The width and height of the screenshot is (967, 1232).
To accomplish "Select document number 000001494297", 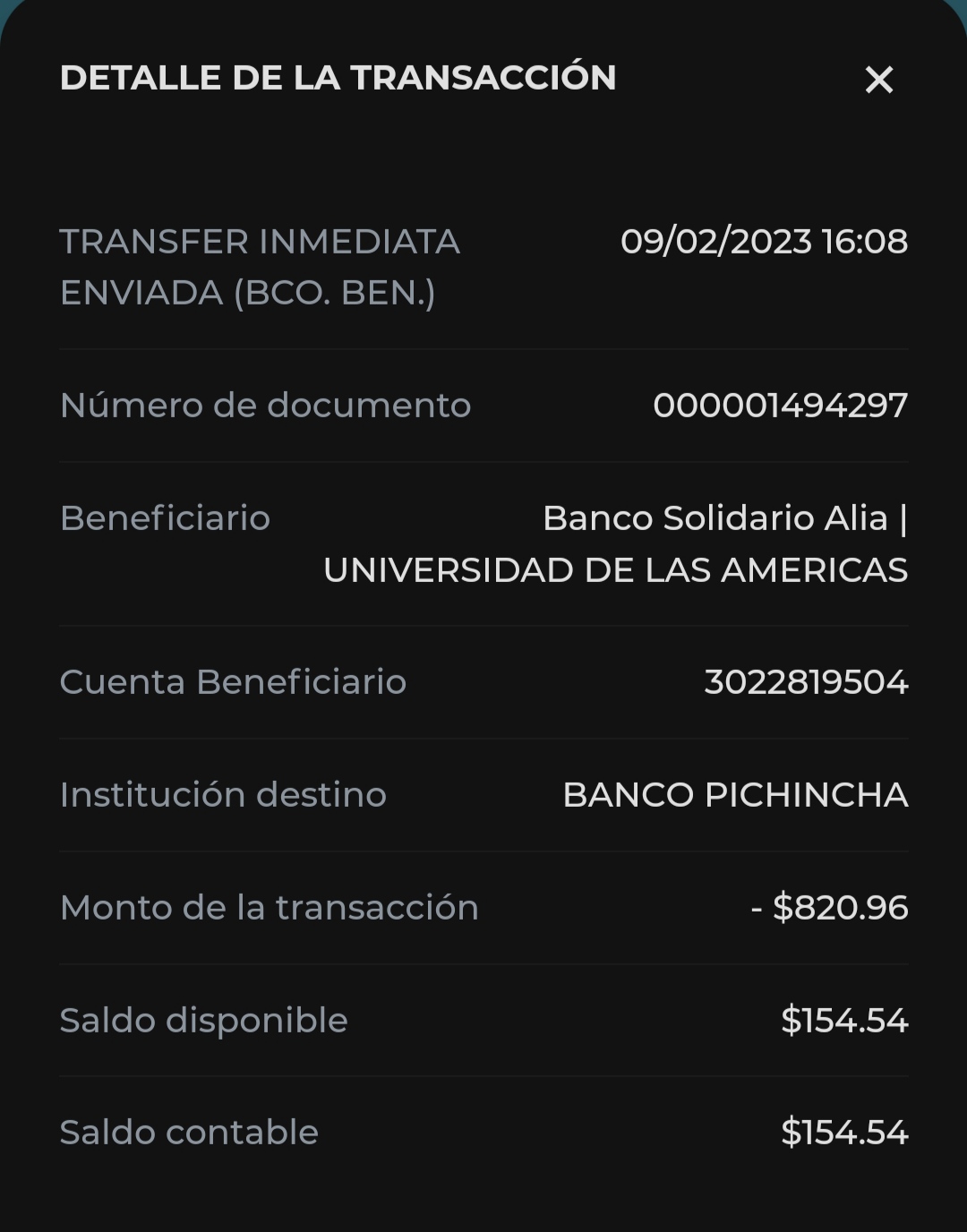I will 780,406.
